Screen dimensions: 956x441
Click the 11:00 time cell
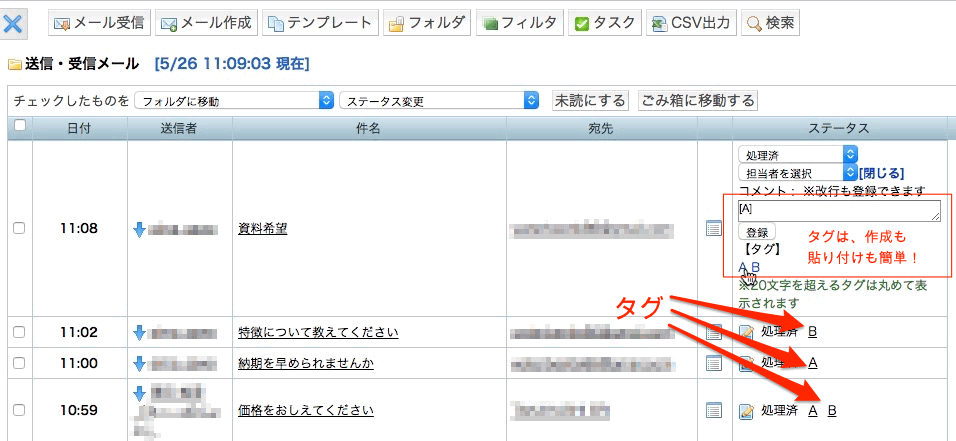point(79,364)
